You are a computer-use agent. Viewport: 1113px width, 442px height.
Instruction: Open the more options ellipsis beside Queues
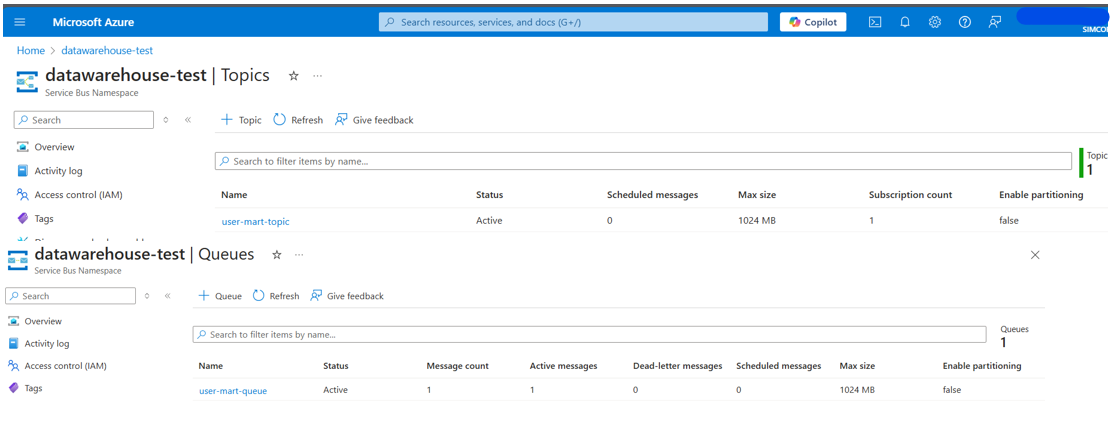click(299, 254)
